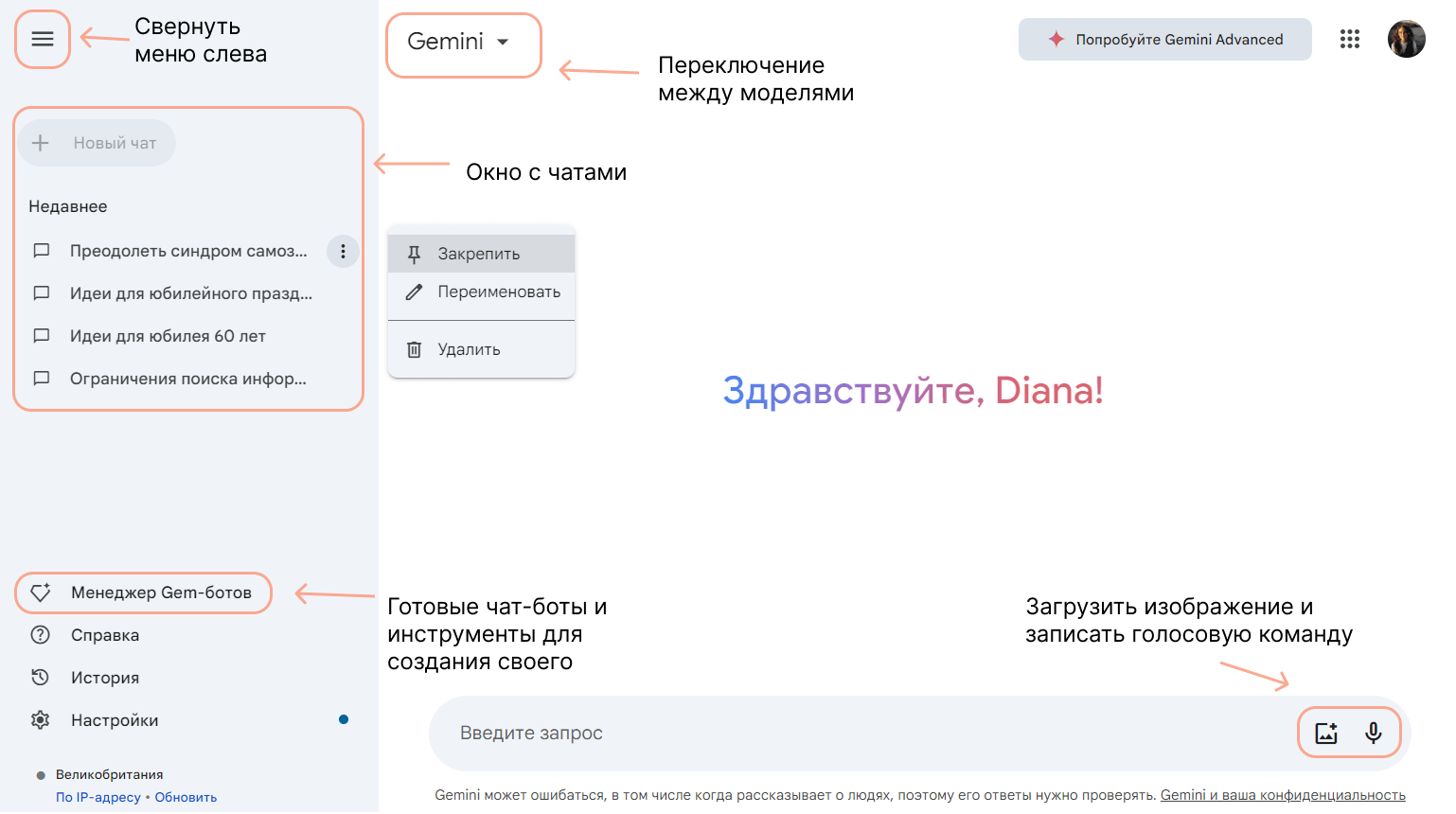Open Справка help section
This screenshot has width=1456, height=814.
104,635
